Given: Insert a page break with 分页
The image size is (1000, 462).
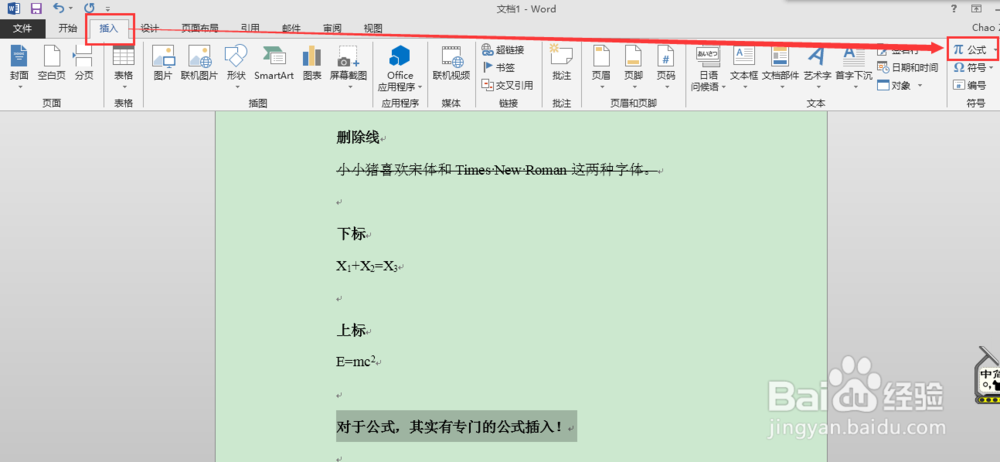Looking at the screenshot, I should (x=84, y=64).
